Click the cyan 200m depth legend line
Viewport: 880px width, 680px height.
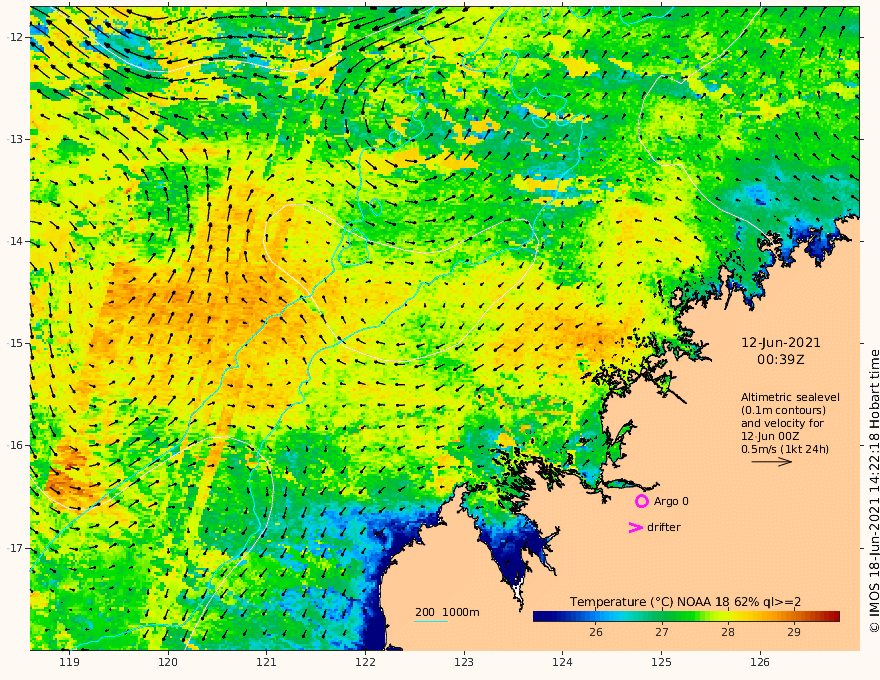click(431, 621)
